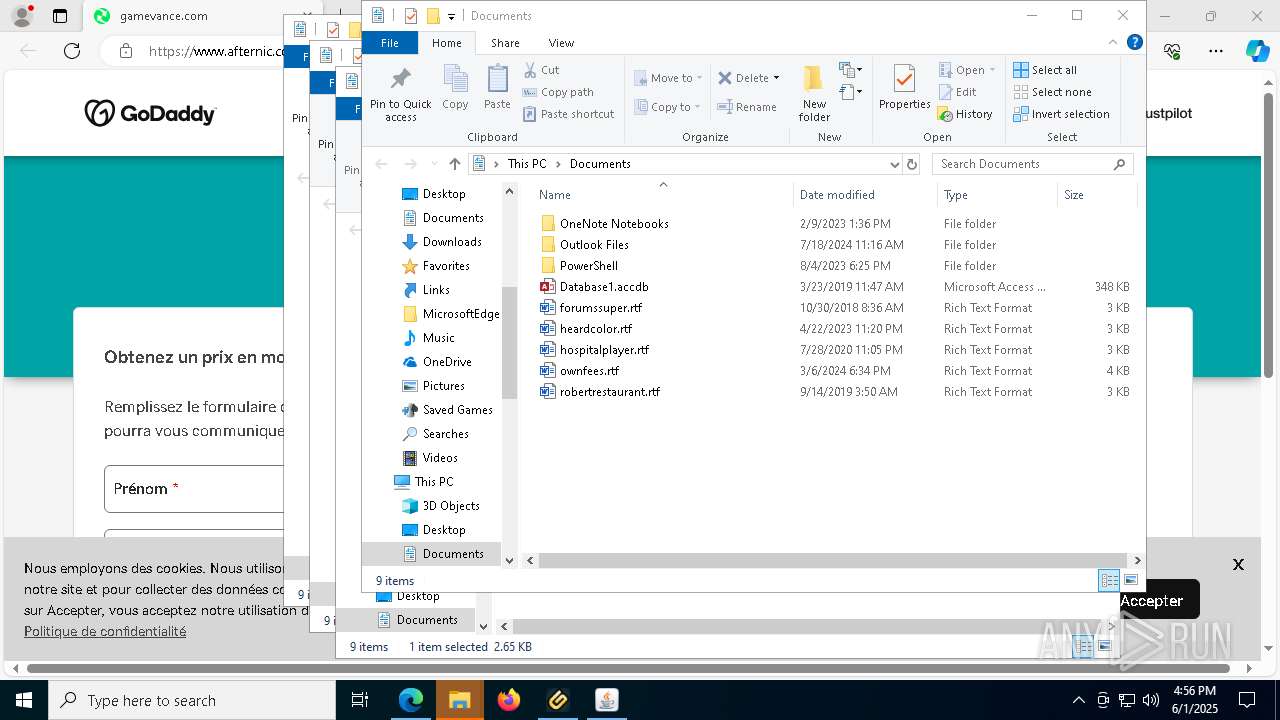
Task: Open Explorer Help question mark icon
Action: coord(1134,42)
